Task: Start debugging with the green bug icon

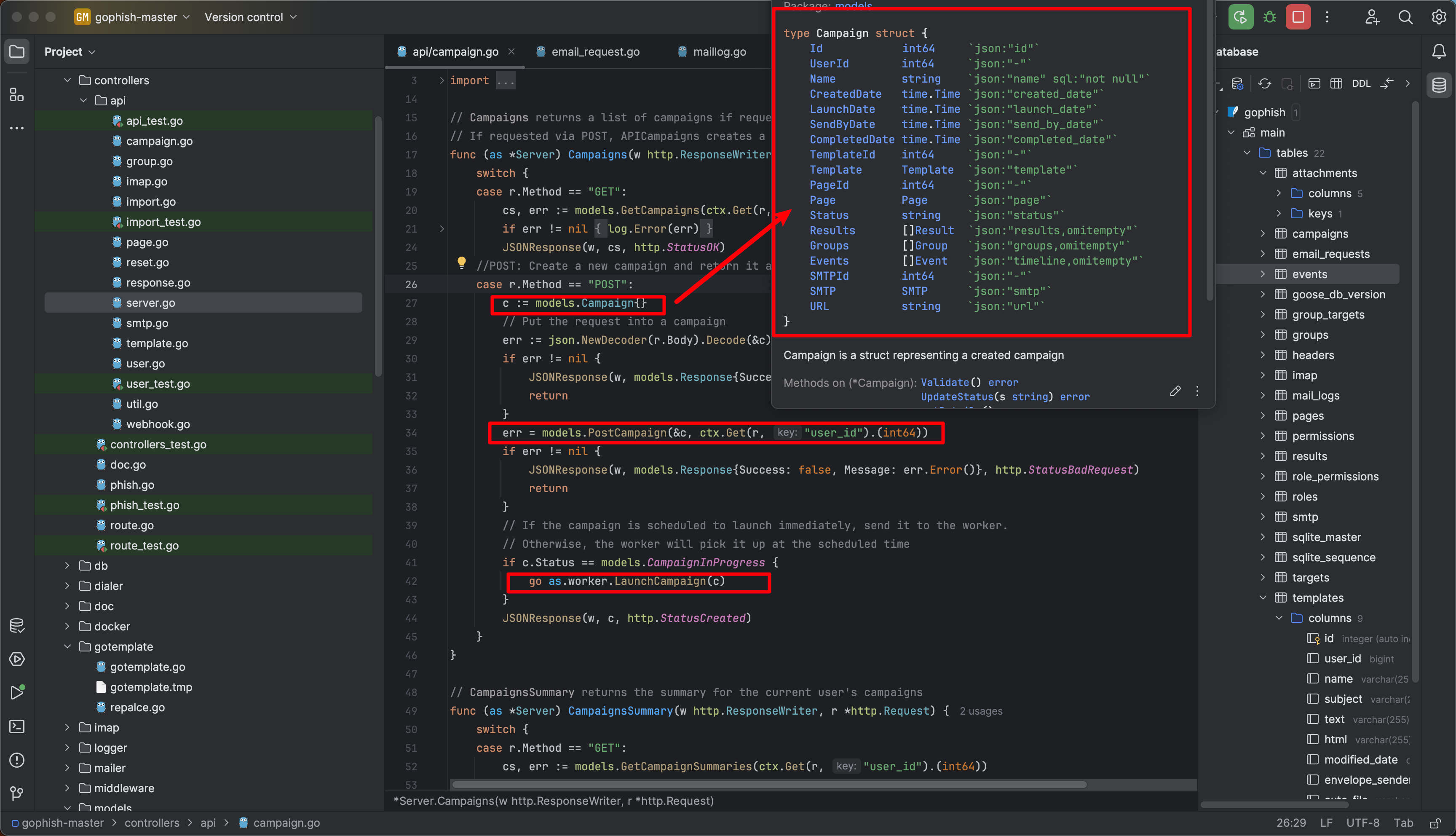Action: click(x=1269, y=17)
